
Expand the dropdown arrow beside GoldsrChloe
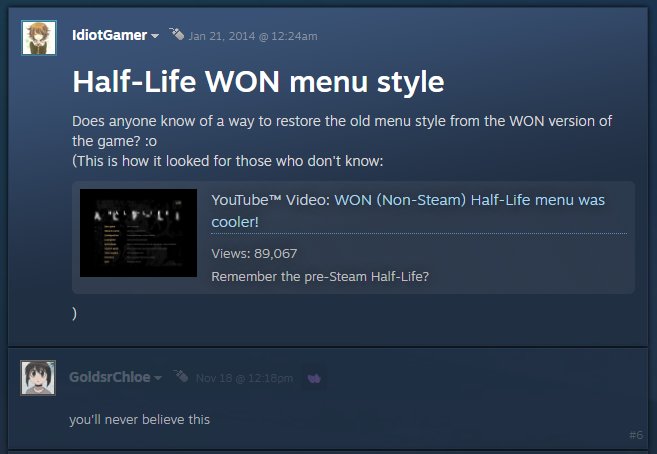[158, 378]
